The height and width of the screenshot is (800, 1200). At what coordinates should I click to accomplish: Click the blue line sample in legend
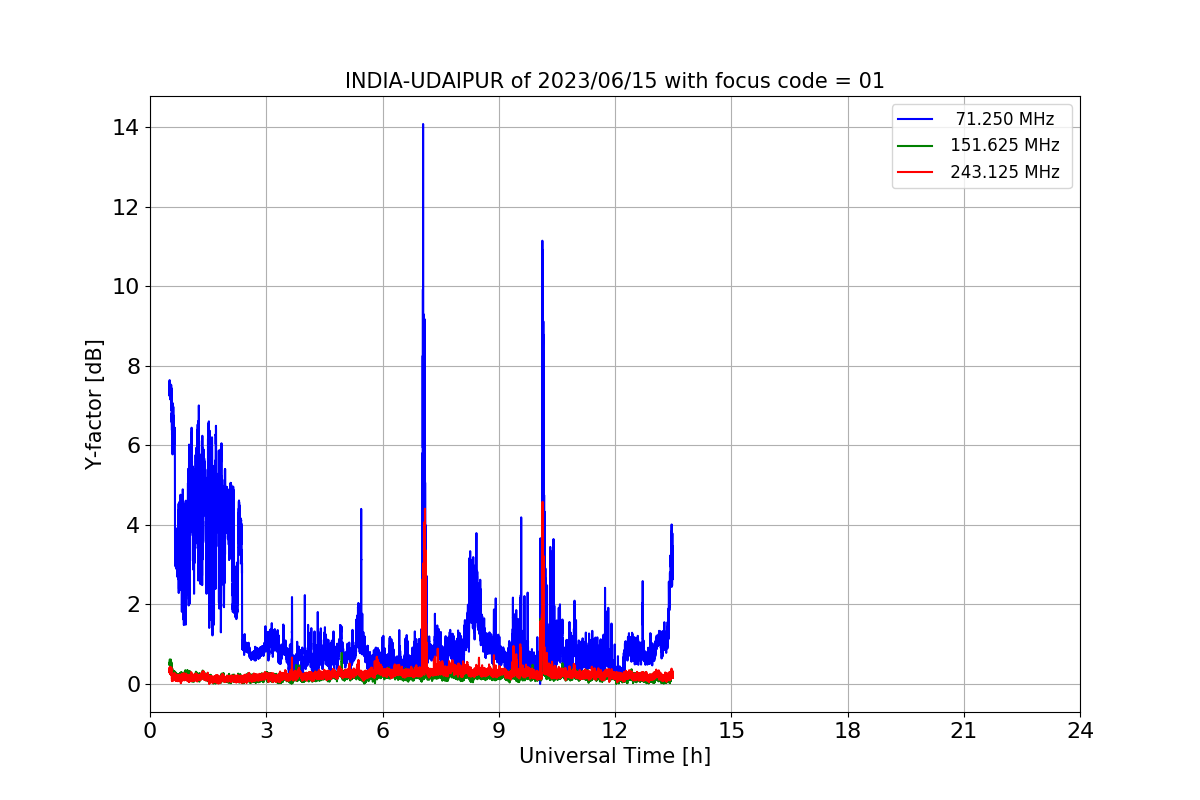point(915,119)
